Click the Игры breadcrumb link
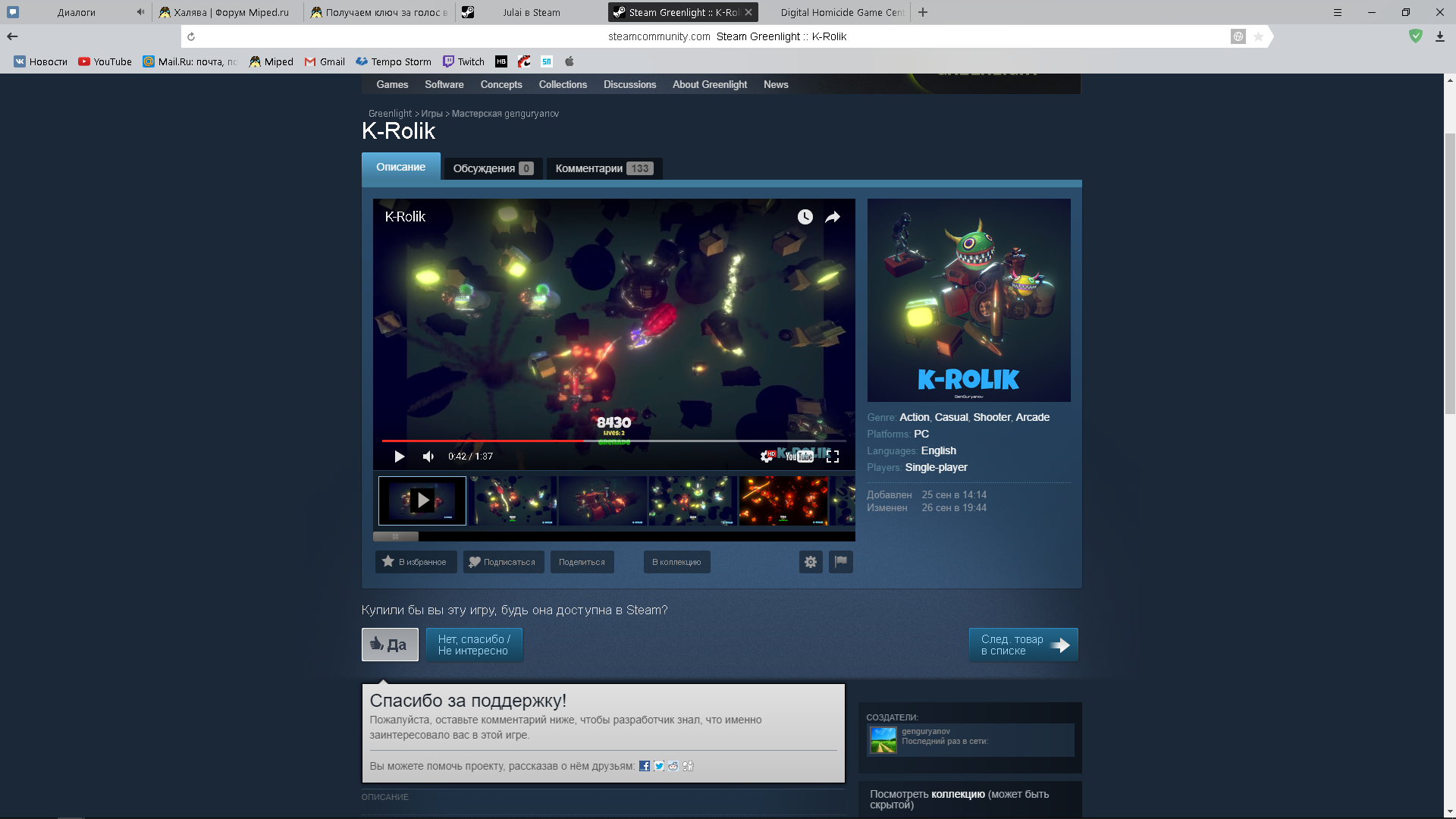 pyautogui.click(x=431, y=114)
